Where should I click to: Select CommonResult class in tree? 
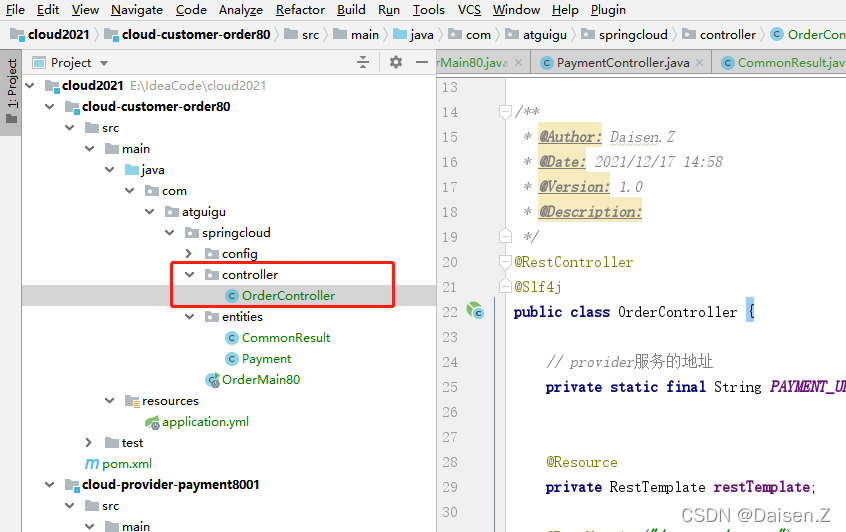click(x=285, y=338)
